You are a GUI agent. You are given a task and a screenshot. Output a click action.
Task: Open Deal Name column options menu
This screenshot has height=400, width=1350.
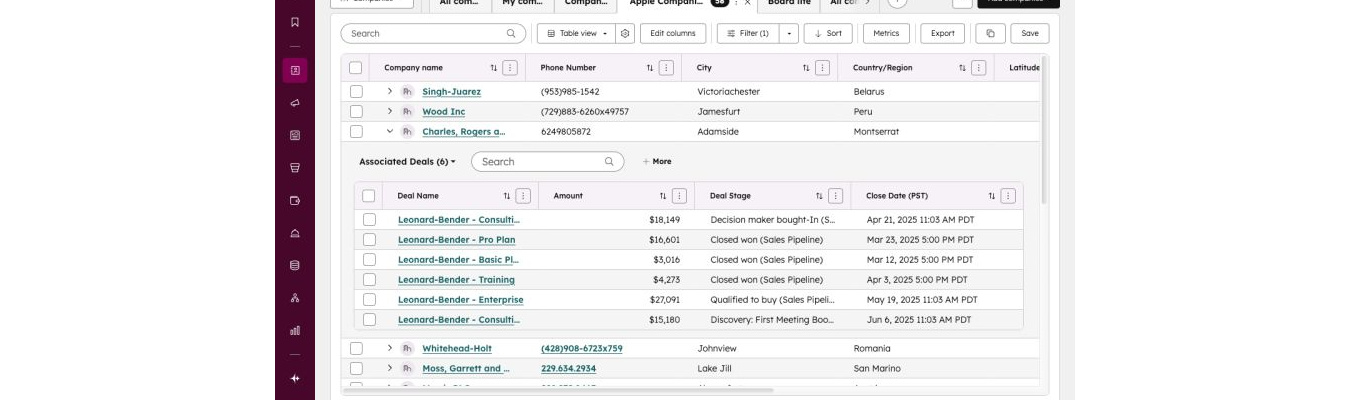click(523, 196)
